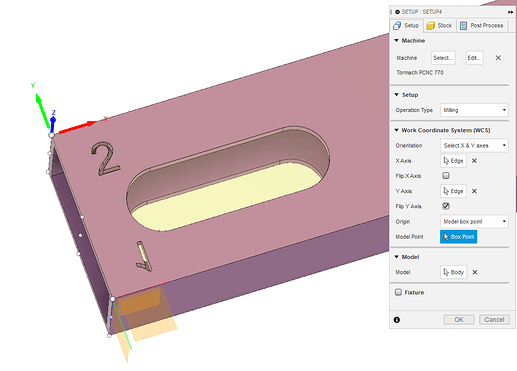The width and height of the screenshot is (517, 371).
Task: Click the info icon at dialog bottom
Action: point(397,320)
